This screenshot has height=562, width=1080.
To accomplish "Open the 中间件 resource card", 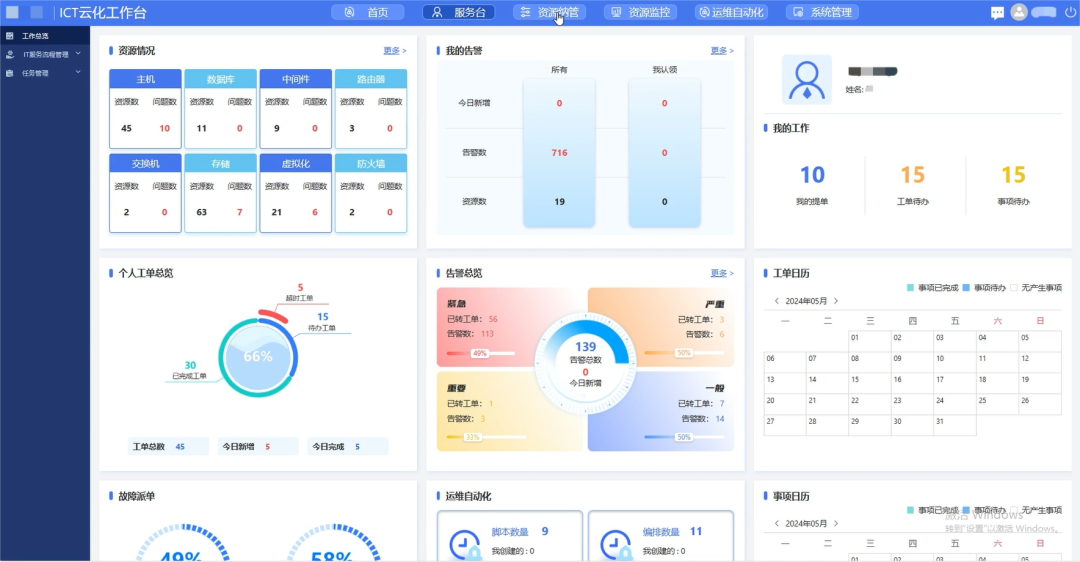I will pos(295,109).
